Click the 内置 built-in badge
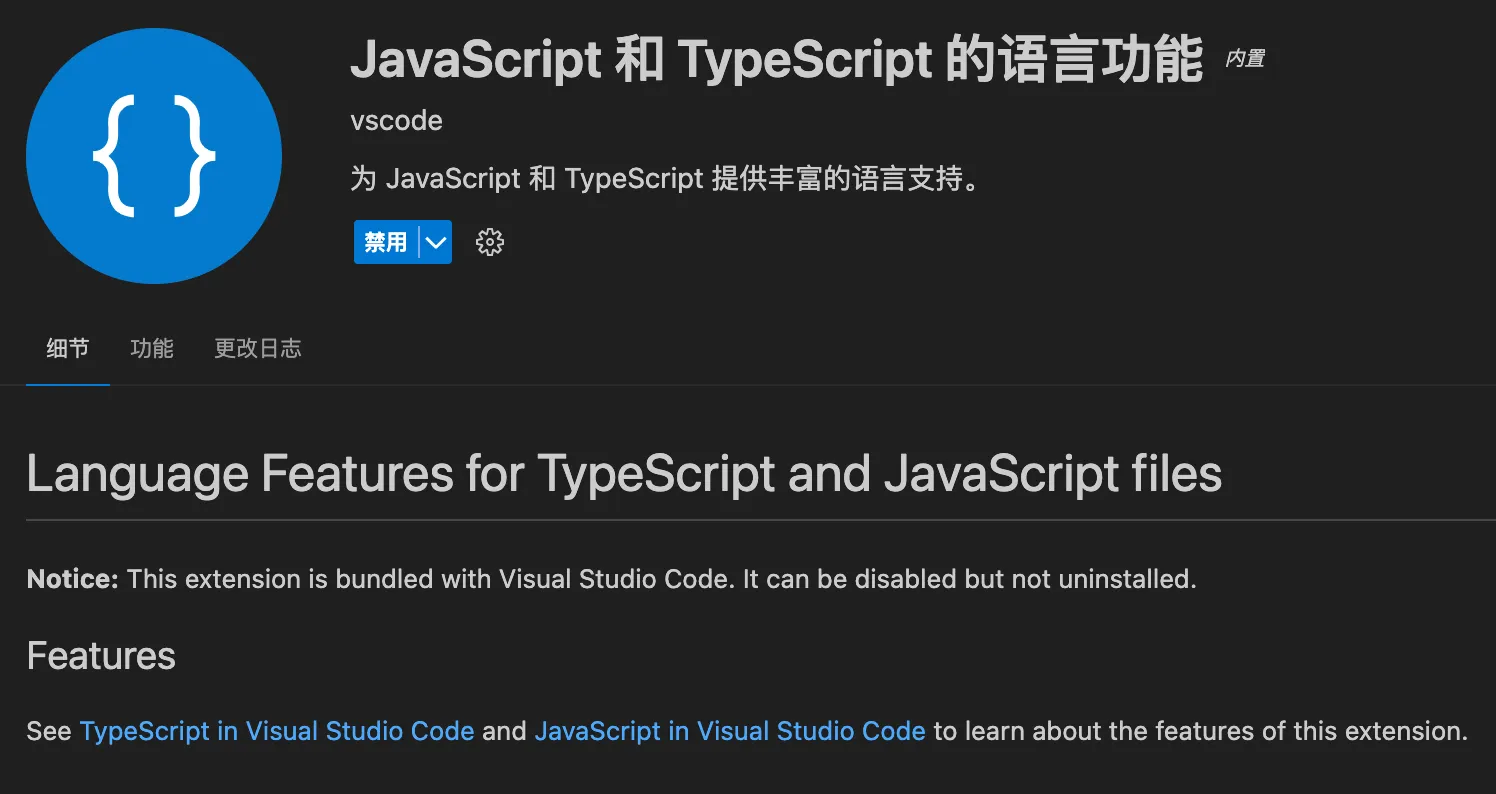Viewport: 1496px width, 794px height. pyautogui.click(x=1245, y=59)
